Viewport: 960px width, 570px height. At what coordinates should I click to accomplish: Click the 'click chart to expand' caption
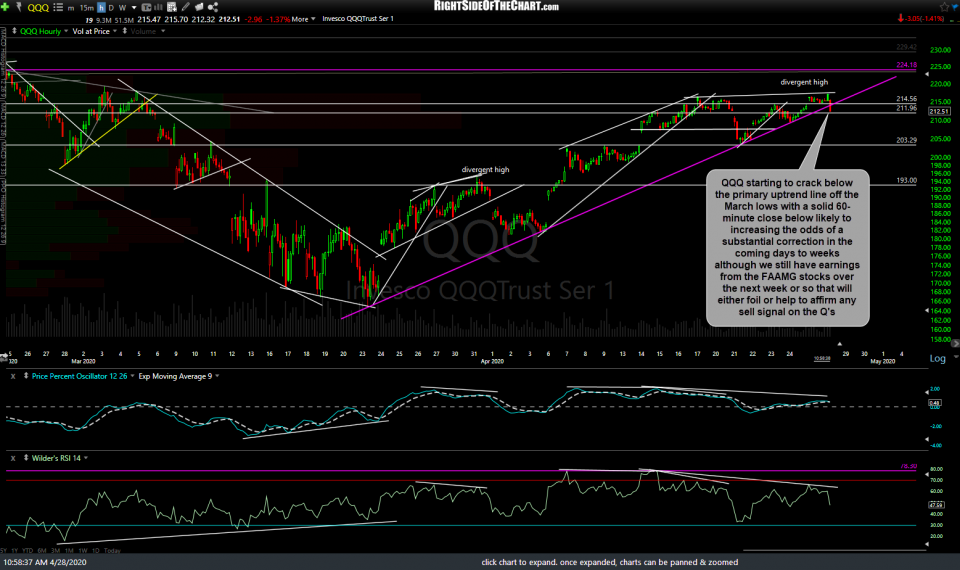pyautogui.click(x=609, y=562)
